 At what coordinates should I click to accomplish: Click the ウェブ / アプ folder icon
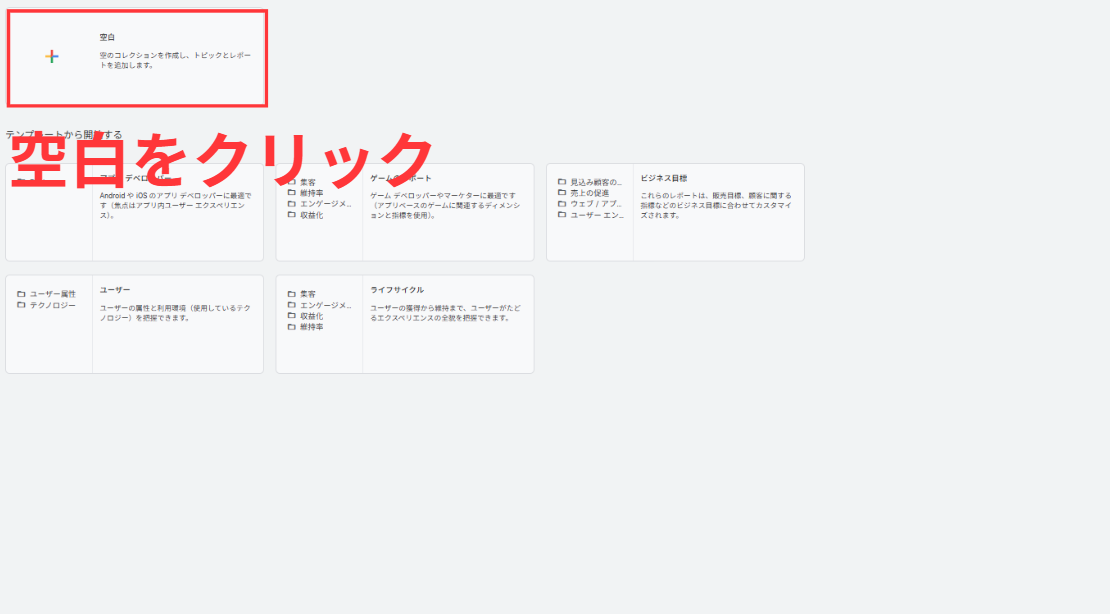pos(562,204)
